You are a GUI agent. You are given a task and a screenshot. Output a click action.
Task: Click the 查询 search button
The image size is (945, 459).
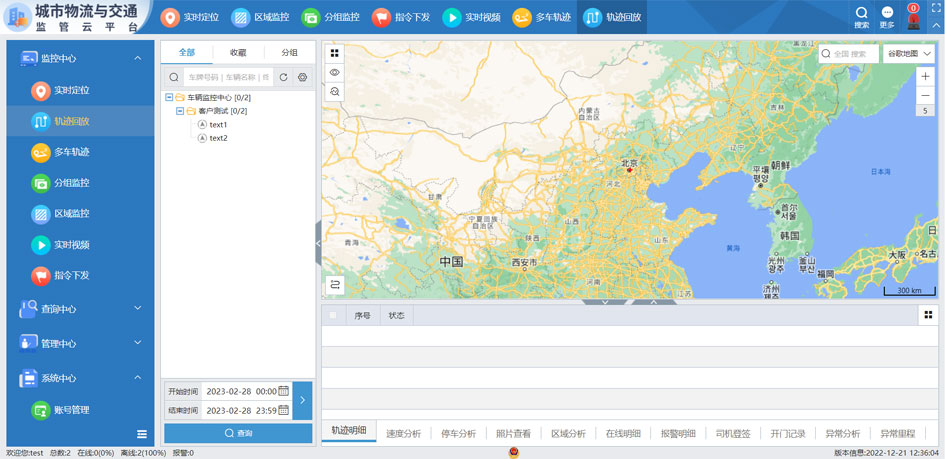pos(238,433)
